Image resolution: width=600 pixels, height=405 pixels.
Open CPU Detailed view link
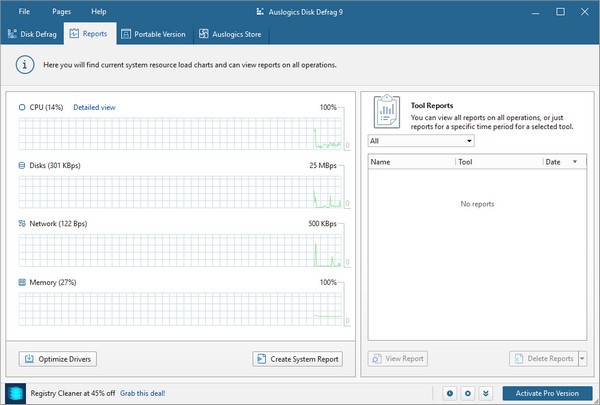[x=94, y=108]
